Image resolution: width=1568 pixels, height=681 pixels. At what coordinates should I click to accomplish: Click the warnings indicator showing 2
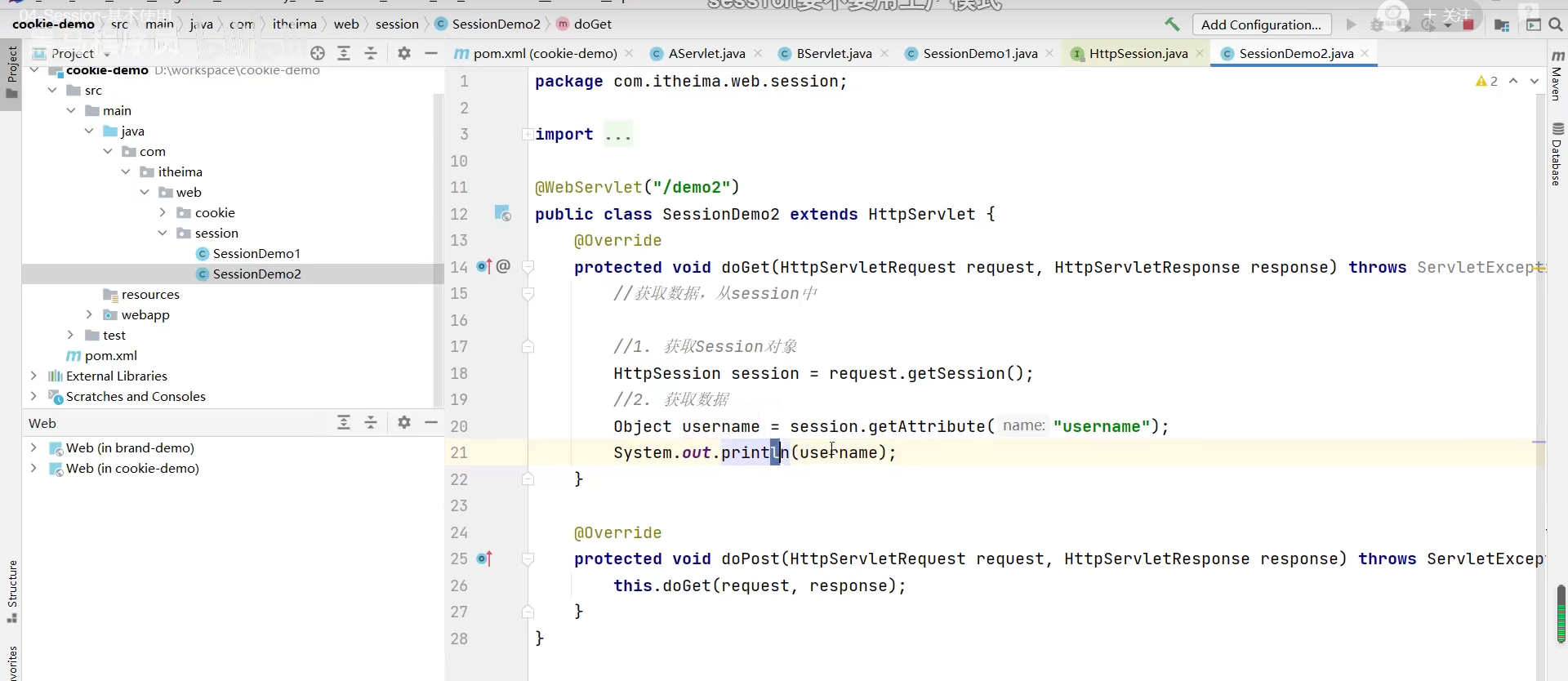tap(1486, 81)
